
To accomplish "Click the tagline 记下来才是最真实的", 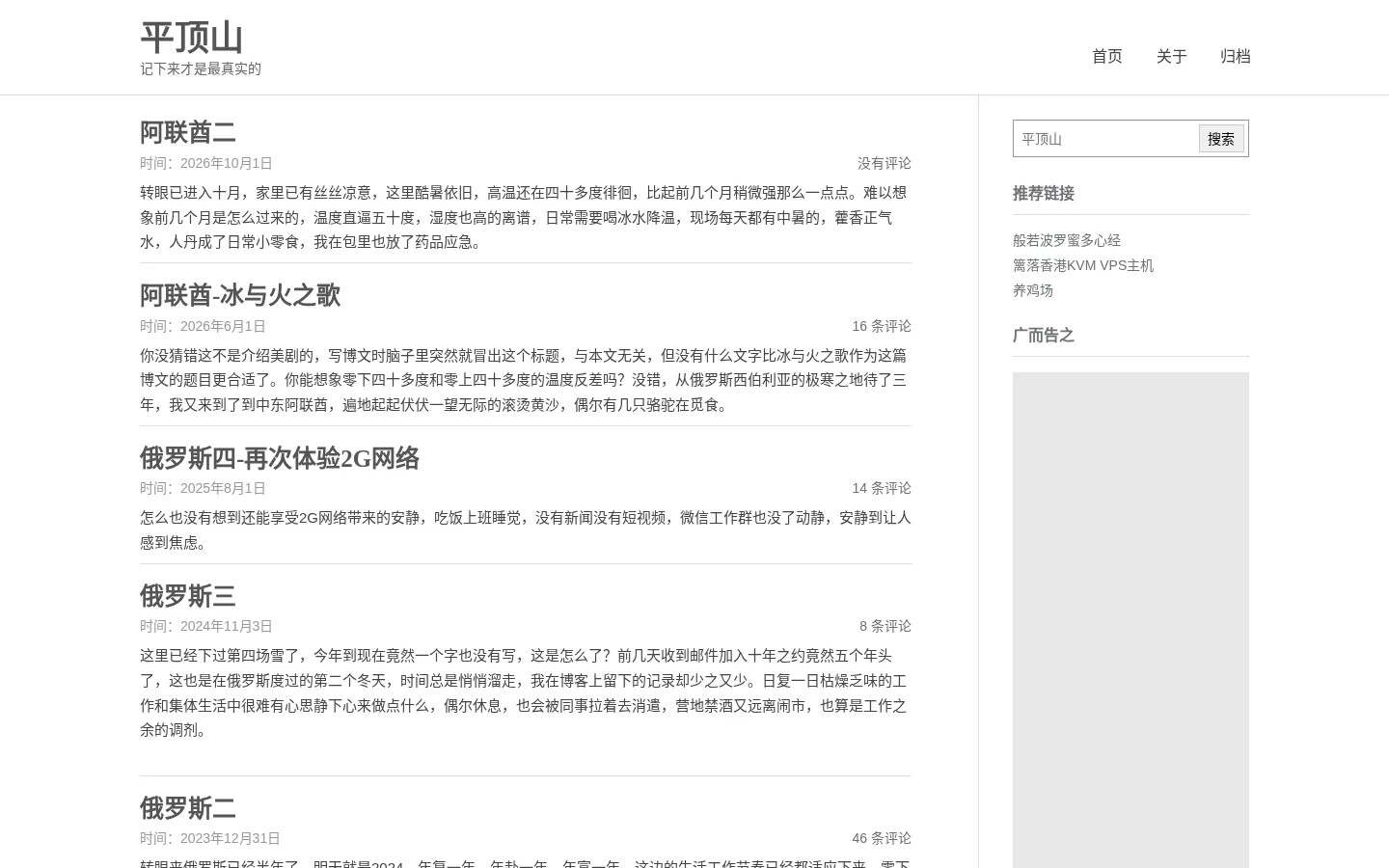I will pyautogui.click(x=201, y=68).
